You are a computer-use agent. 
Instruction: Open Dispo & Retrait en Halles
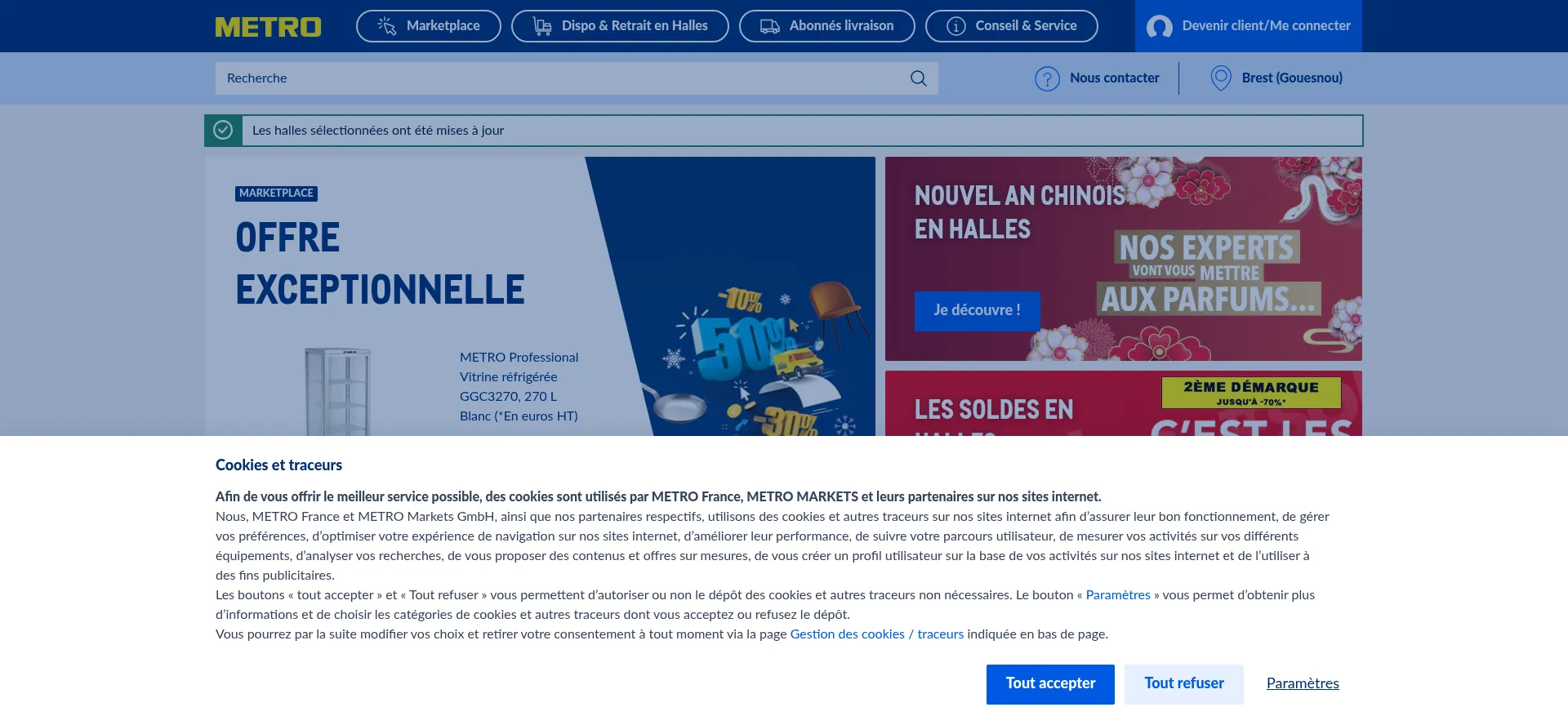pyautogui.click(x=620, y=26)
